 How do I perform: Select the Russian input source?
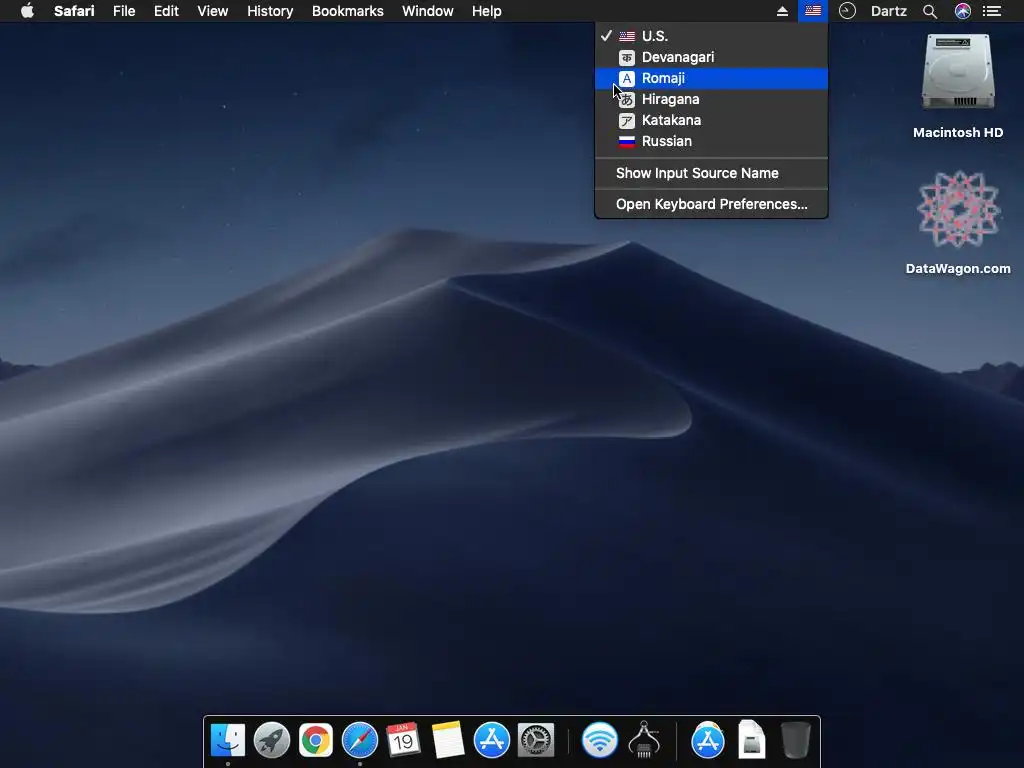click(711, 140)
